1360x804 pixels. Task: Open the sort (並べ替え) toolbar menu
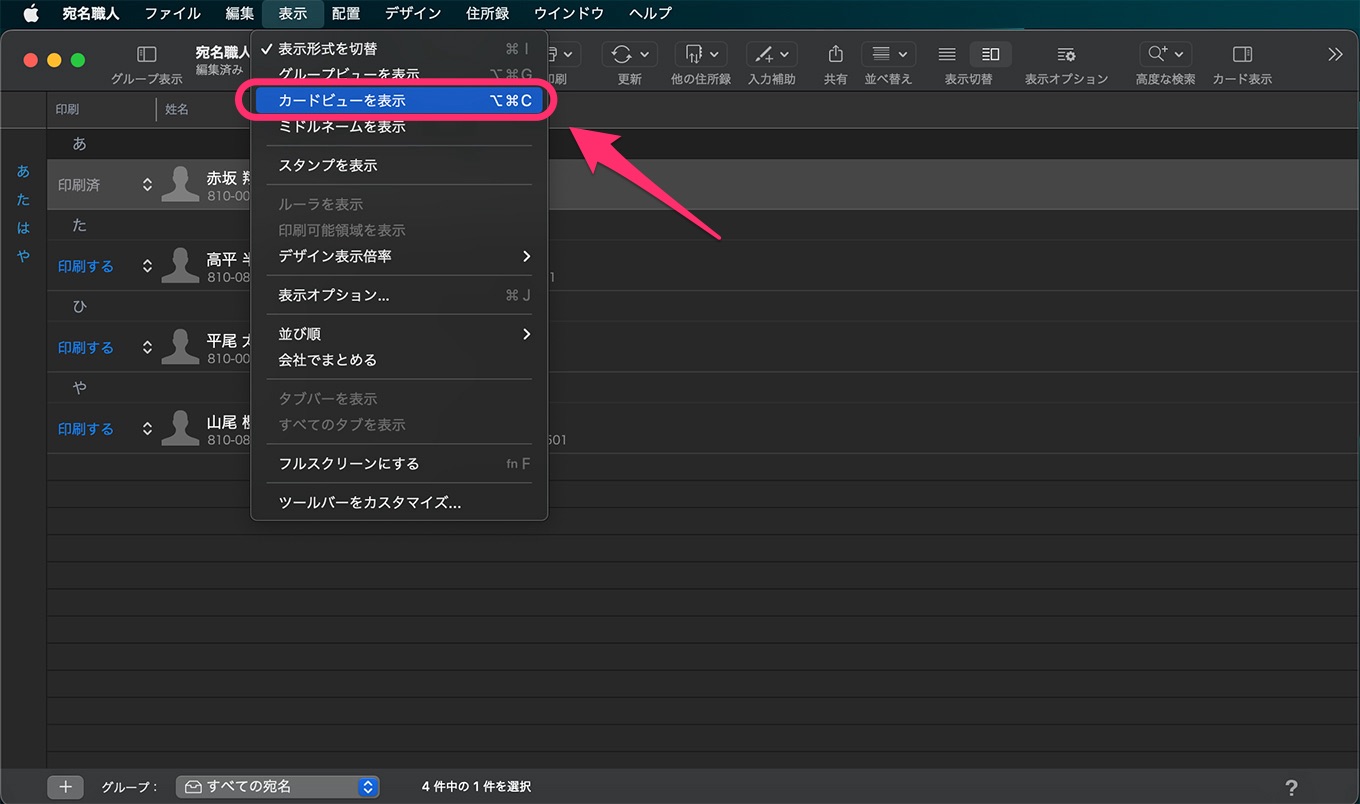click(x=888, y=54)
